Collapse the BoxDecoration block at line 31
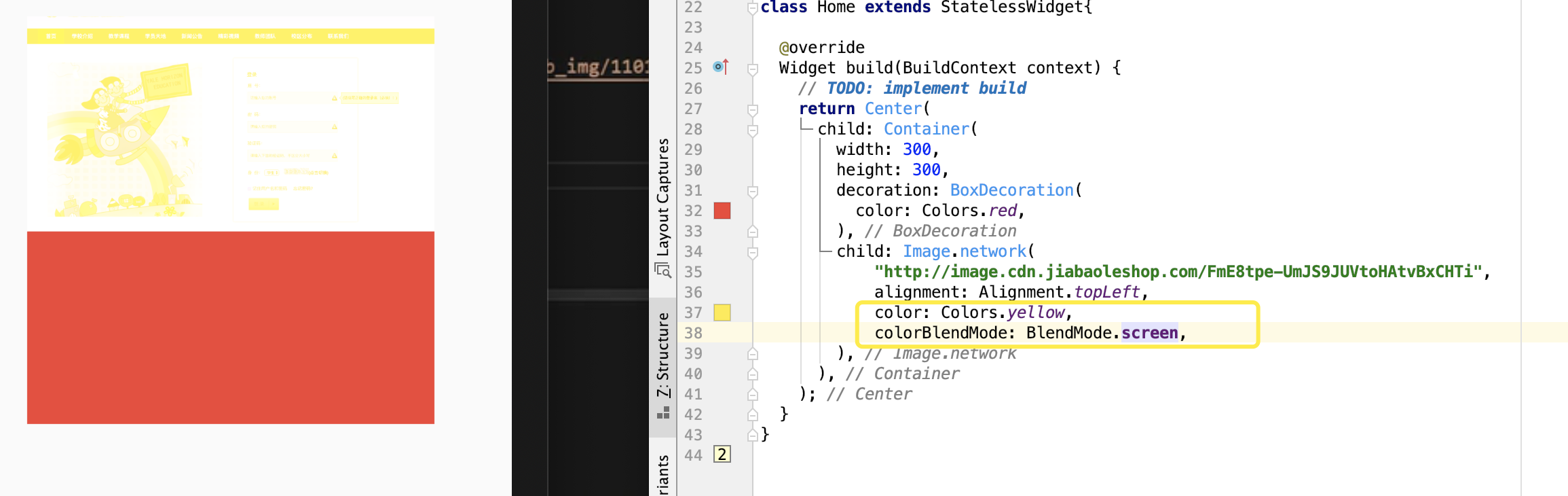 pyautogui.click(x=753, y=191)
